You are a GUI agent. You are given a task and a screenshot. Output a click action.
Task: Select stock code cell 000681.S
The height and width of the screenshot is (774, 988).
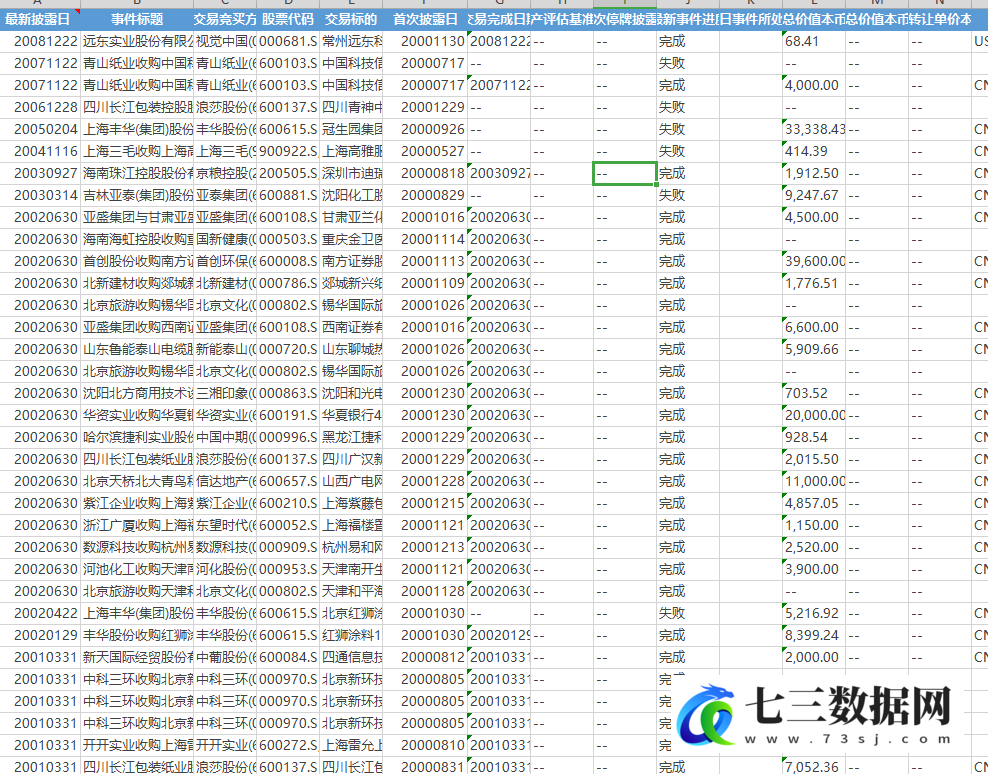288,42
